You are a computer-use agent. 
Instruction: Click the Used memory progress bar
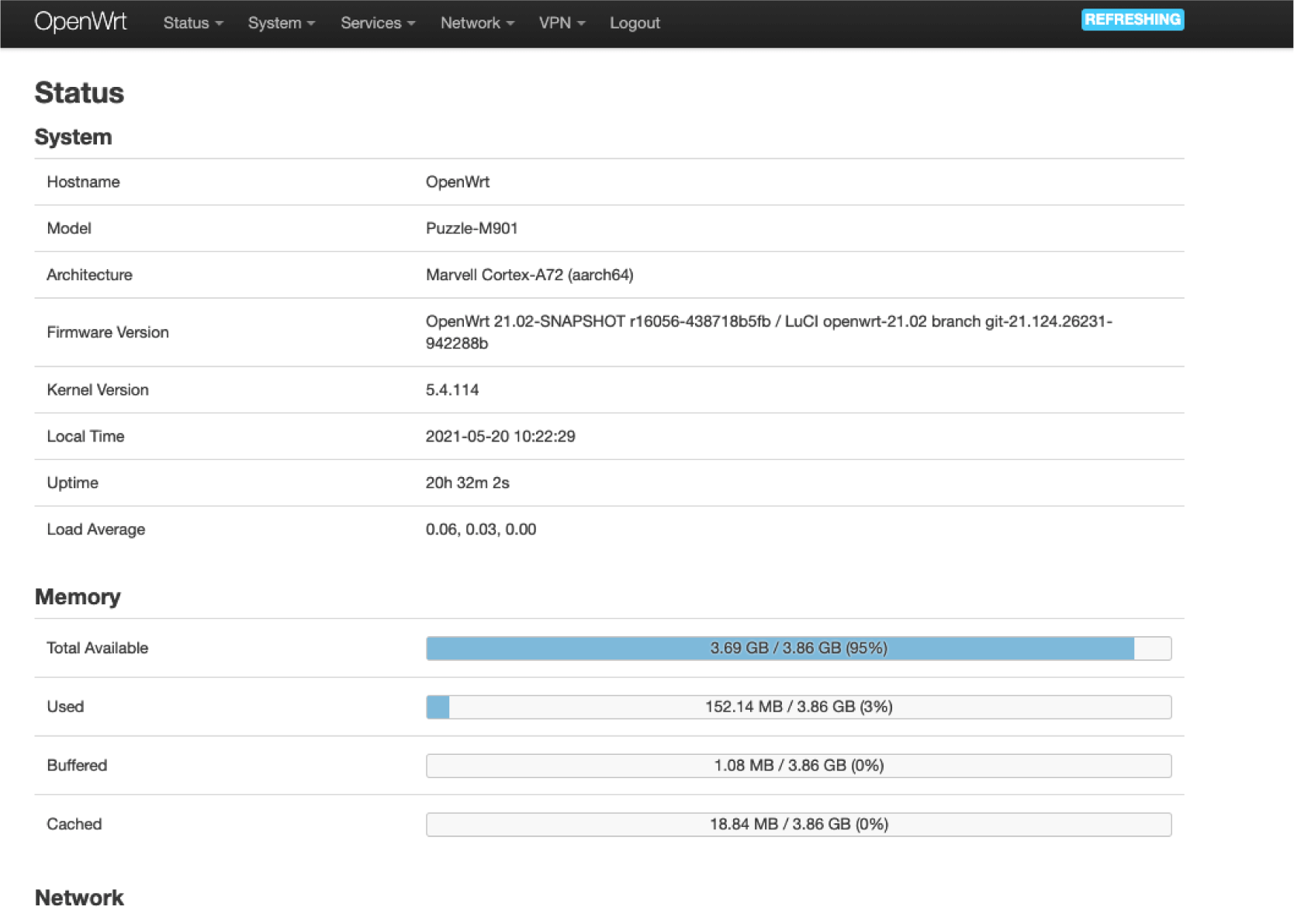pos(798,707)
